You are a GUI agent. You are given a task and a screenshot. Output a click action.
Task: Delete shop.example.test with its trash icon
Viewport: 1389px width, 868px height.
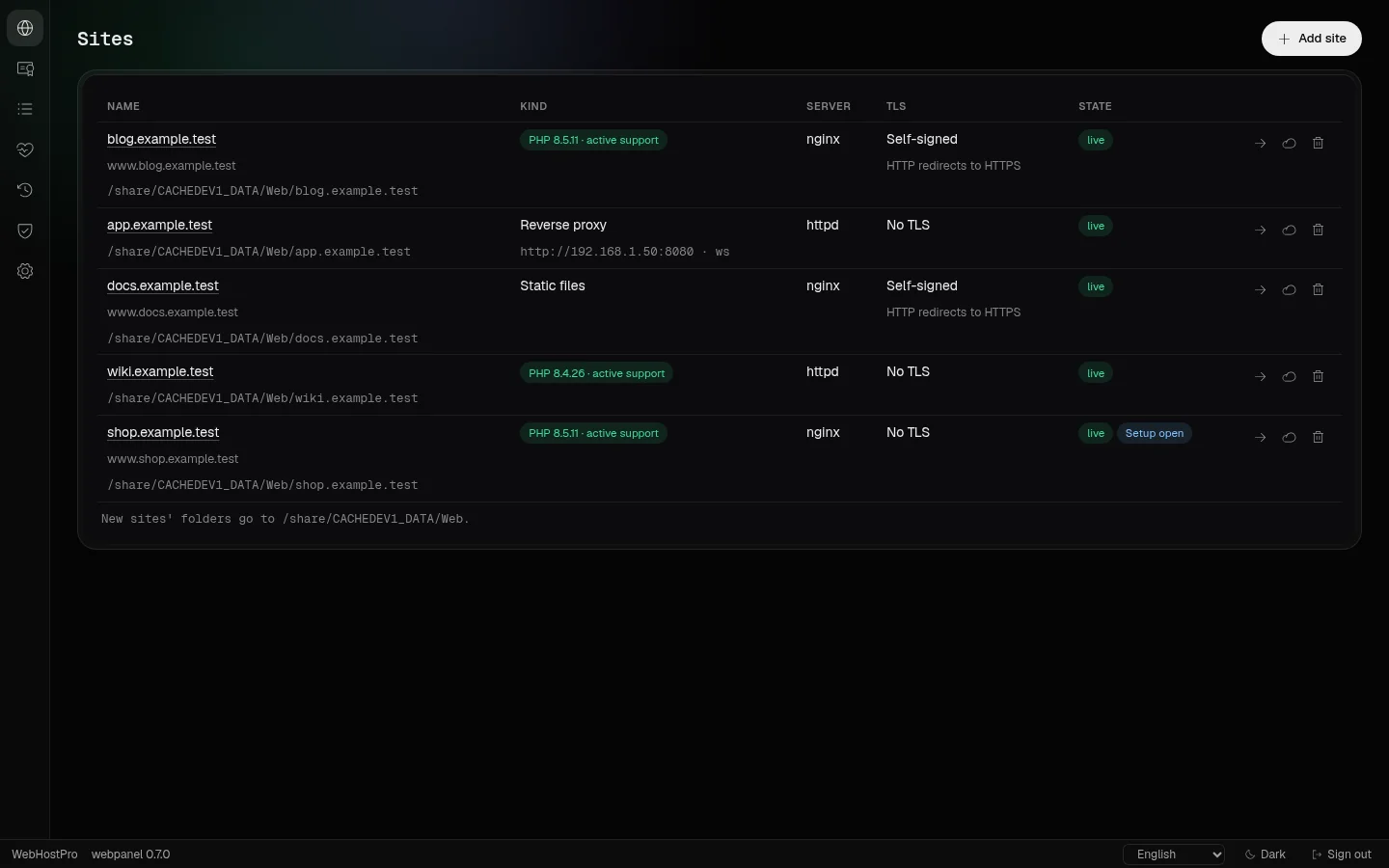coord(1318,437)
